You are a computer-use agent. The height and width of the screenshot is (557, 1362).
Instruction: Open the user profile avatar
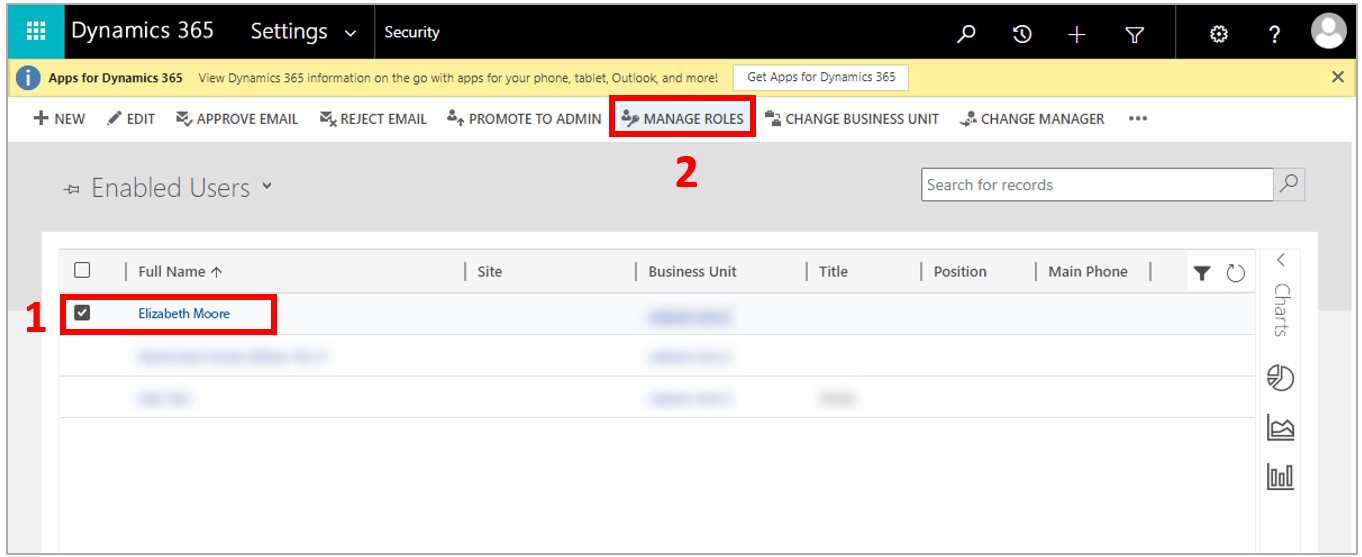coord(1328,32)
